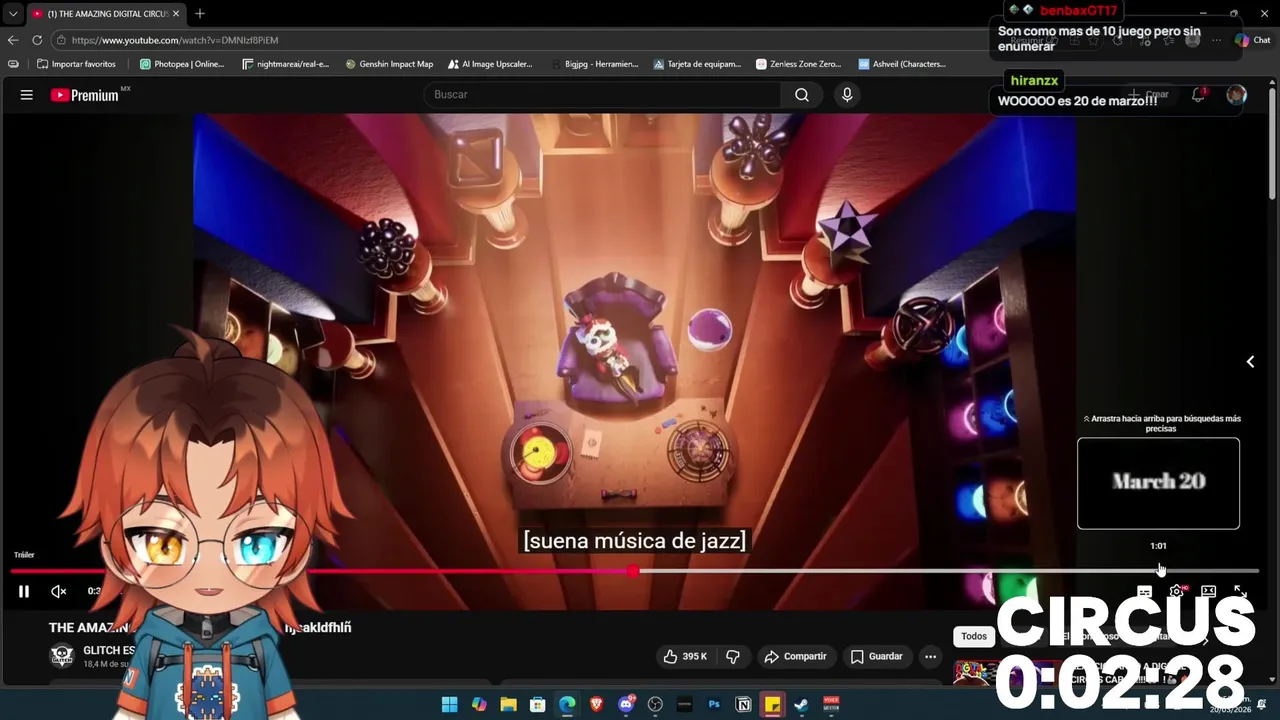Go back with browser back arrow

click(13, 40)
